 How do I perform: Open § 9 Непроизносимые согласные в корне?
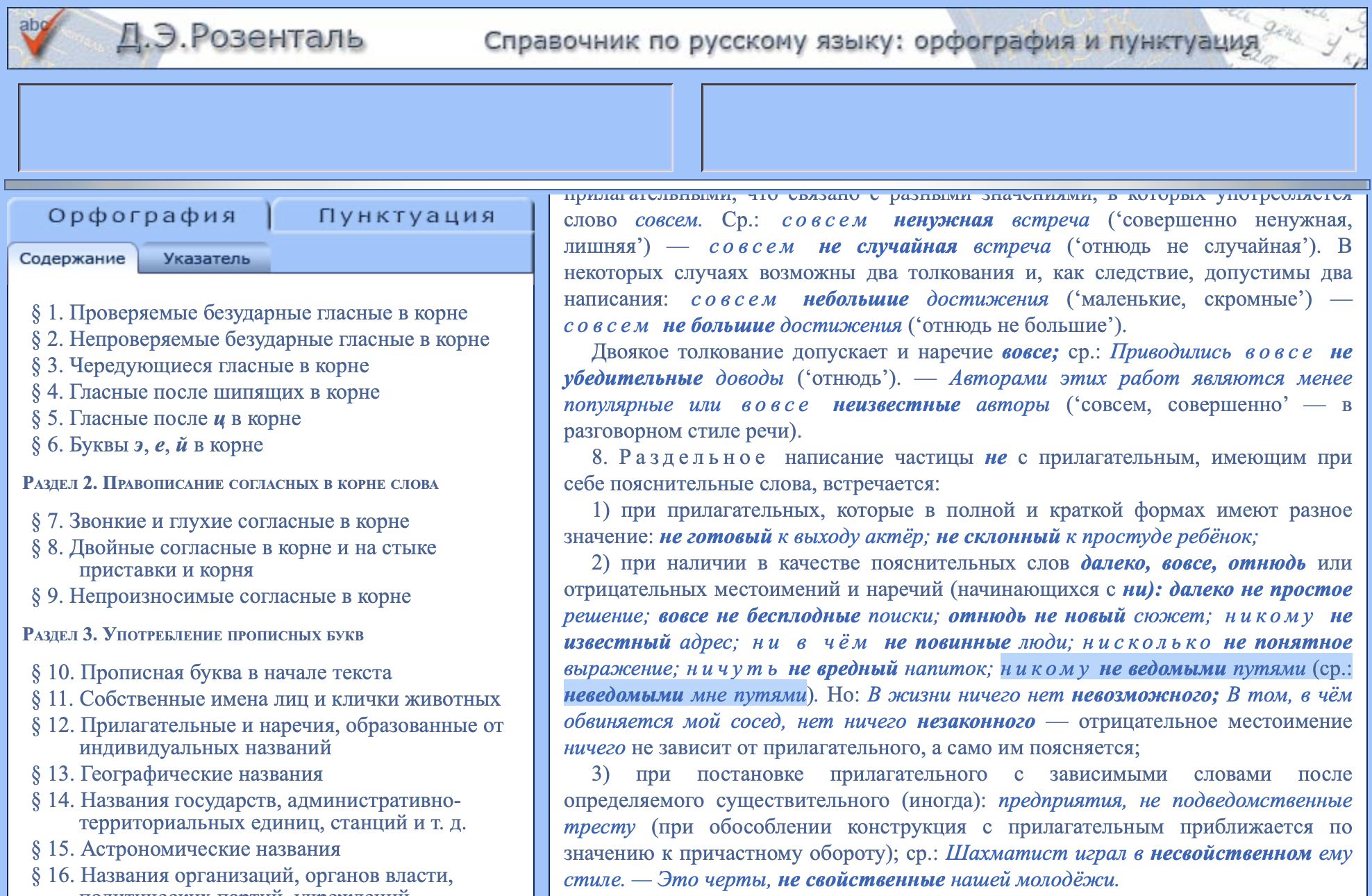(222, 597)
